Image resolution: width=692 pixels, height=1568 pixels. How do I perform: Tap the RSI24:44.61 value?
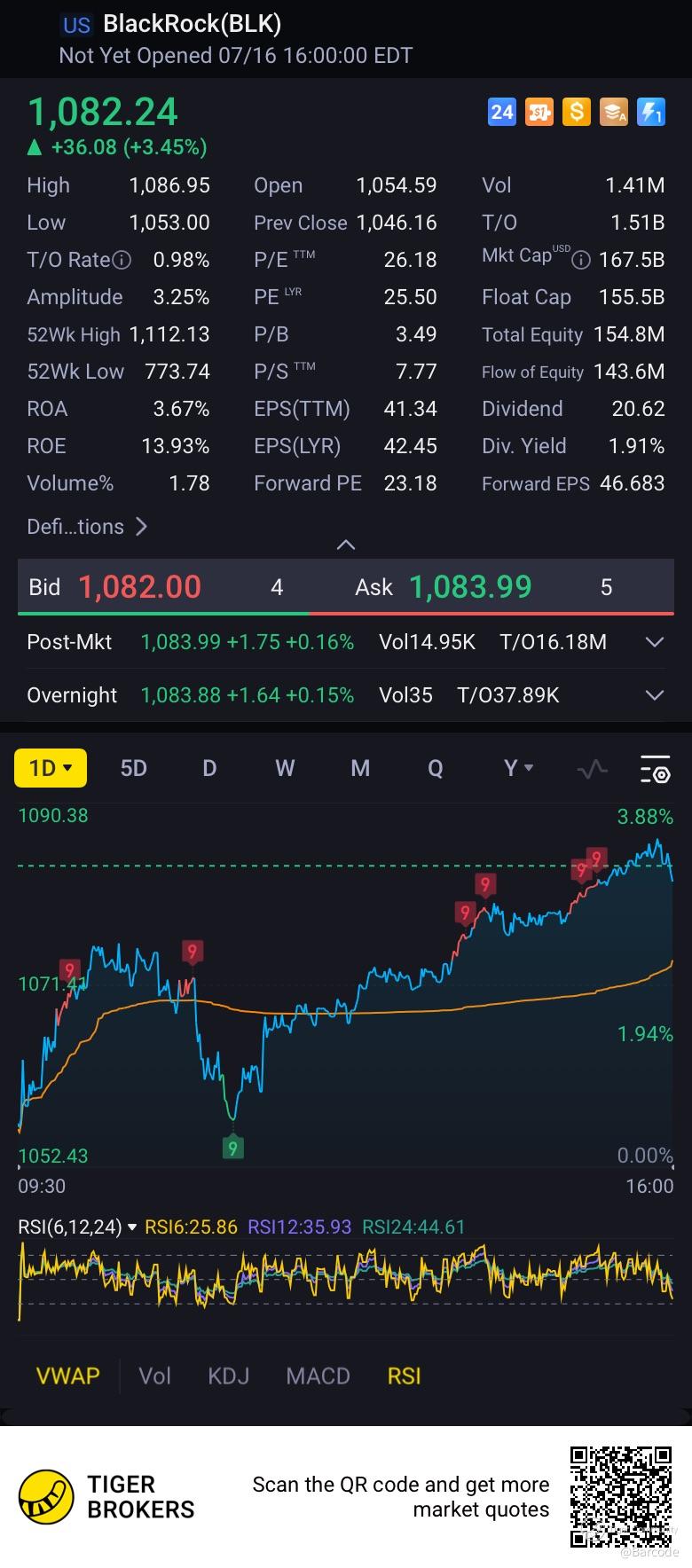pos(413,1227)
